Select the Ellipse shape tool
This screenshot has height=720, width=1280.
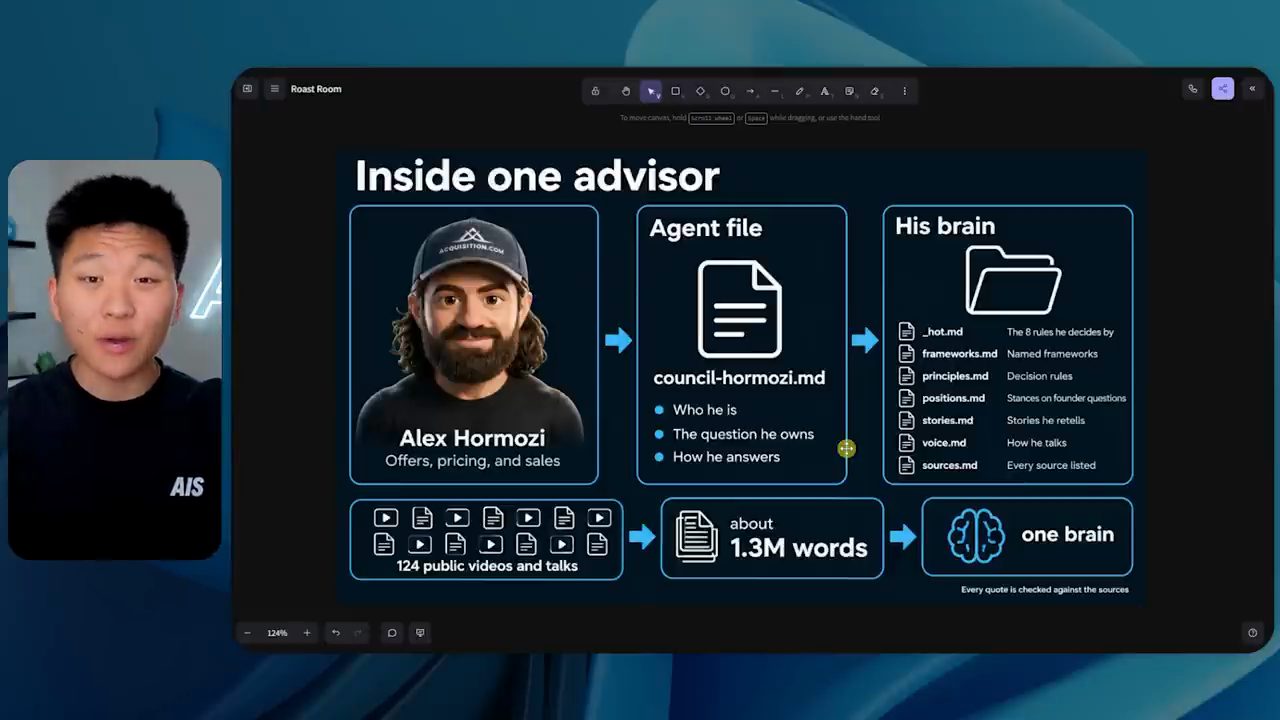725,91
